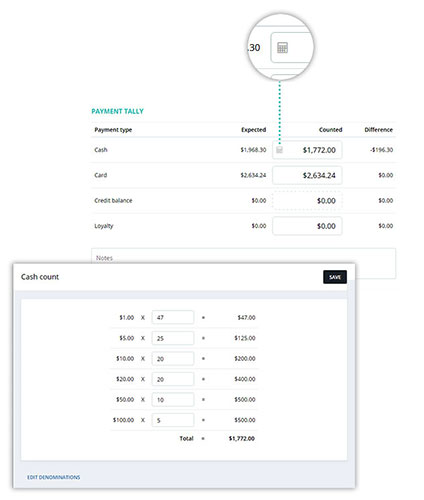Click the Loyalty row label

point(104,226)
